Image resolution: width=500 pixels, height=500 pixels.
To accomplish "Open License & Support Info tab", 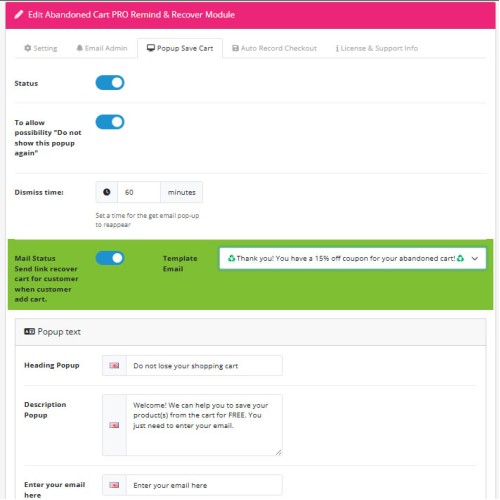I will pos(377,48).
